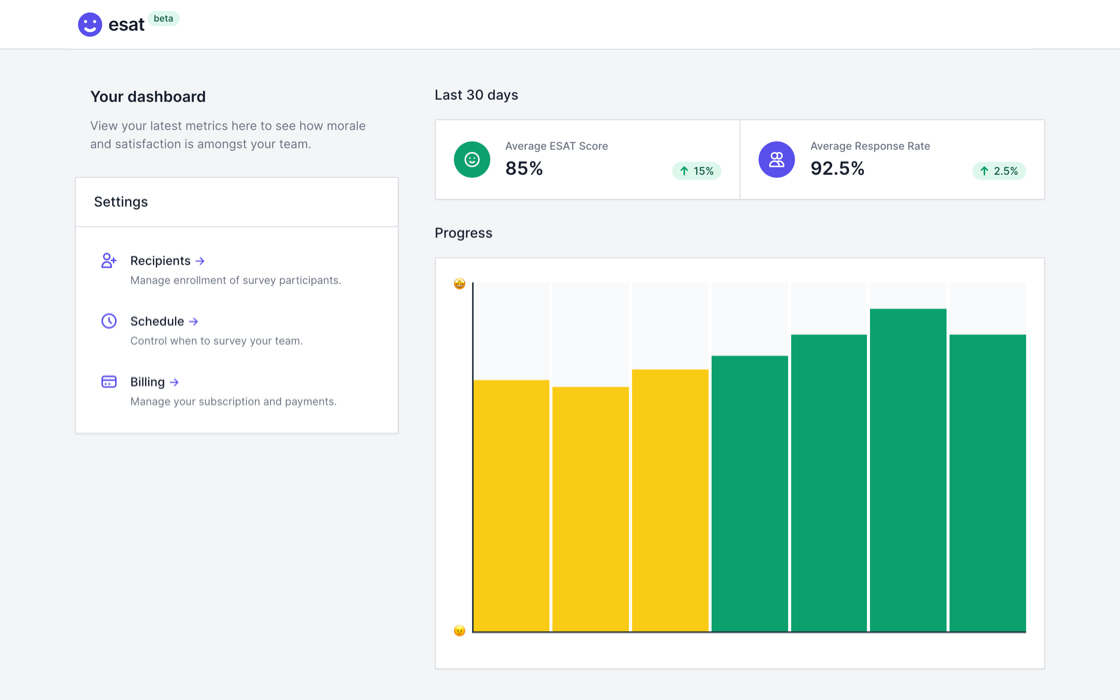Click the sad emoji at chart bottom
Viewport: 1120px width, 700px height.
coord(460,631)
